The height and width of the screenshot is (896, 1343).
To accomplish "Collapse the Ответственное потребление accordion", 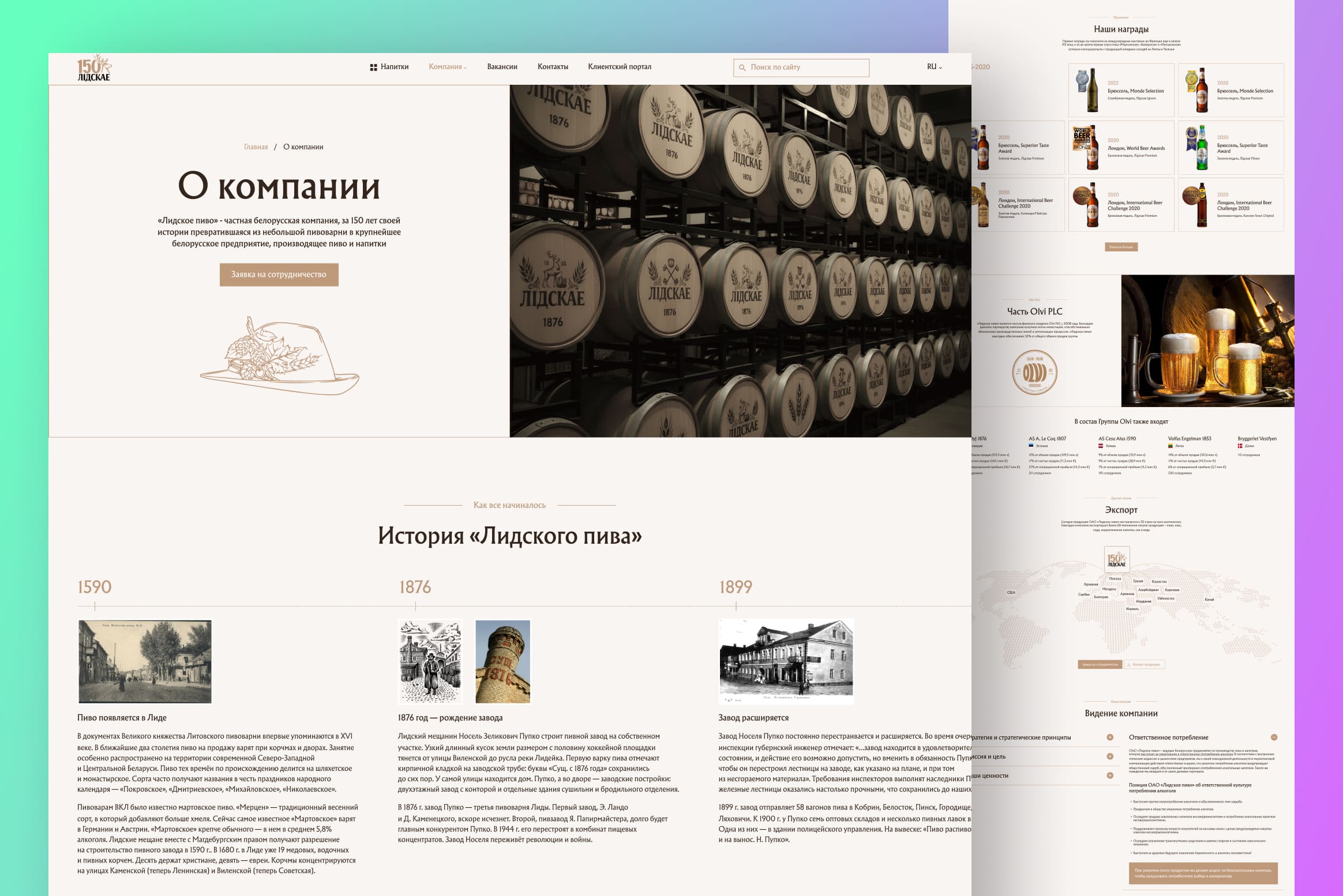I will 1274,737.
